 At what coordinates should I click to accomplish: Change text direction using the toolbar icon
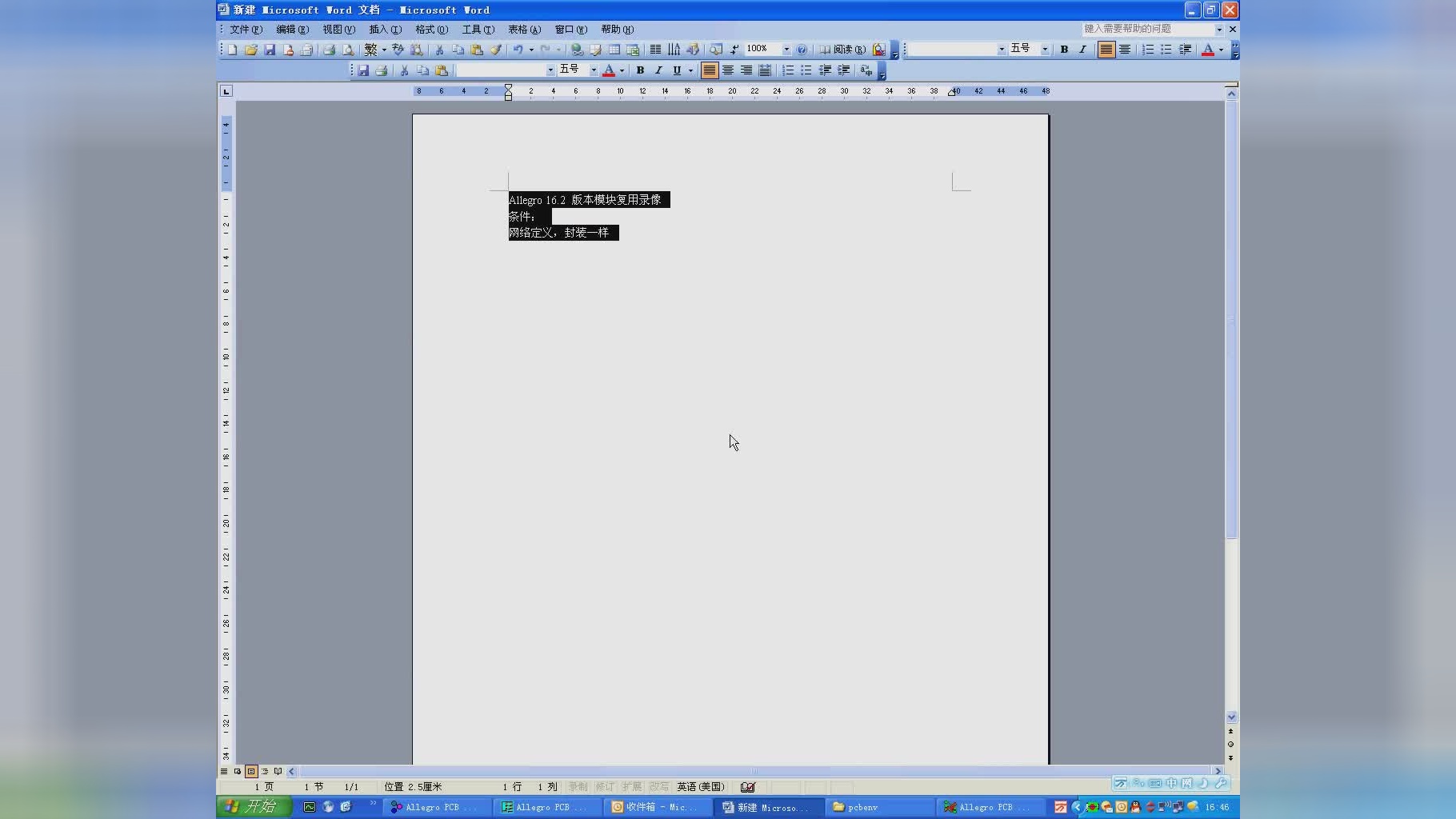click(674, 50)
